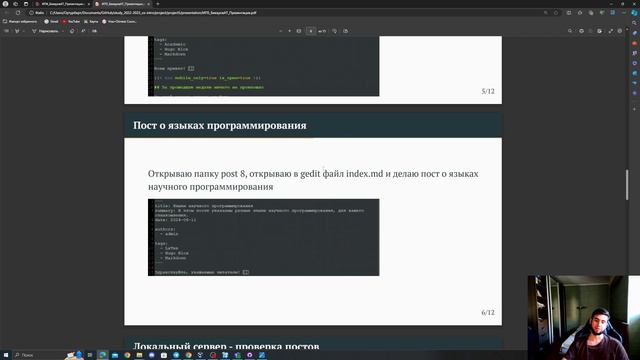Viewport: 640px width, 360px height.
Task: Print the PDF using printer icon
Action: click(581, 31)
